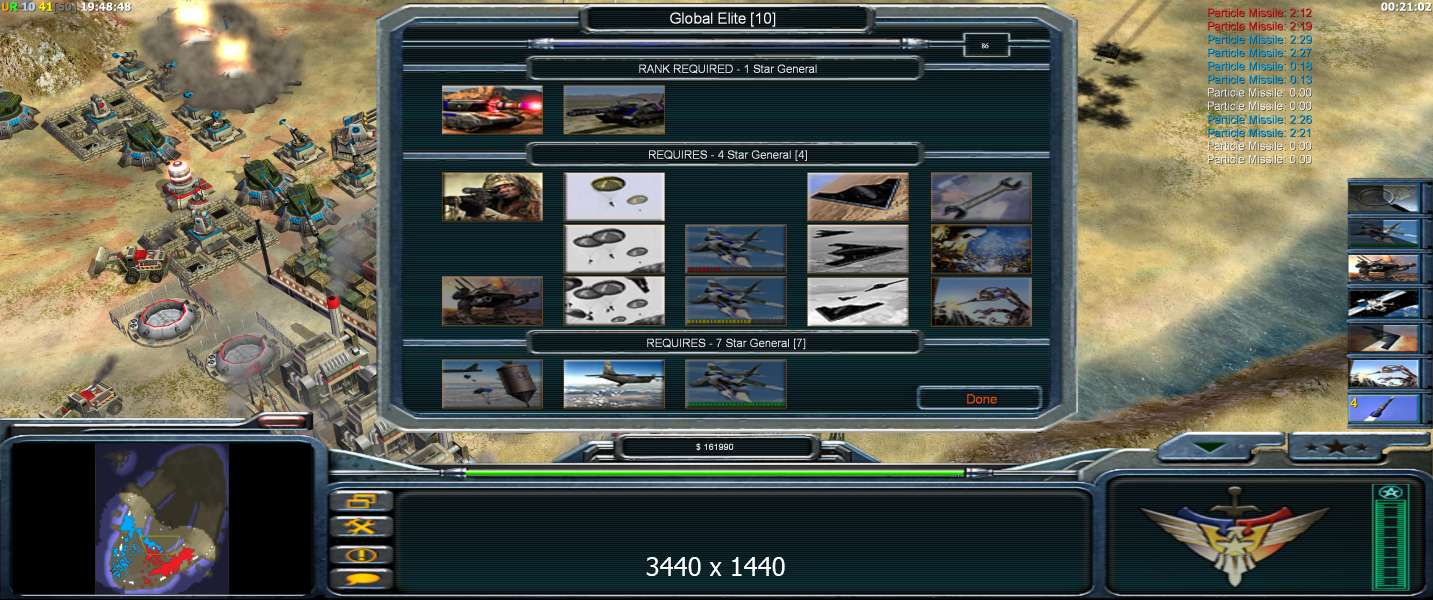Activate the mech walker shortcut in sidebar
The width and height of the screenshot is (1433, 600).
(1384, 267)
